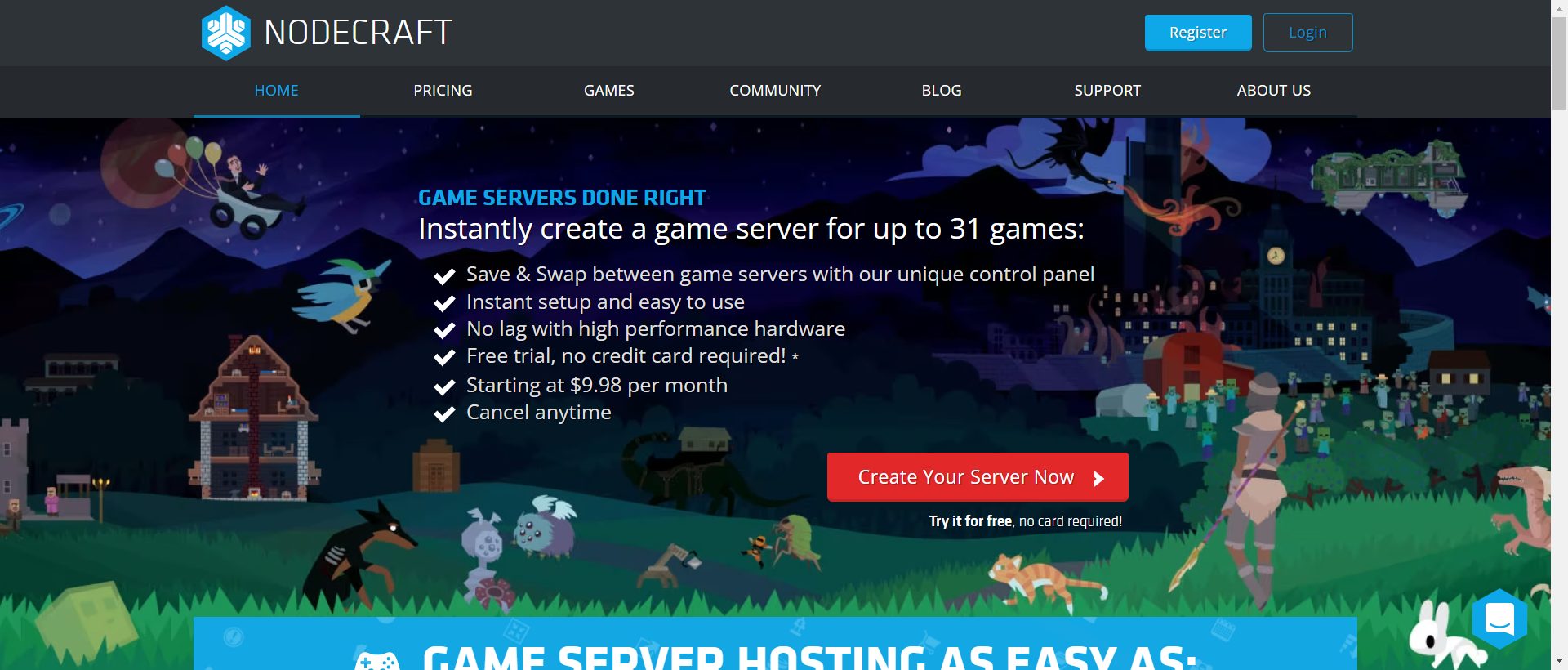1568x670 pixels.
Task: Click the 'GAME SERVER HOSTING AS EASY AS' banner heading
Action: pos(810,658)
